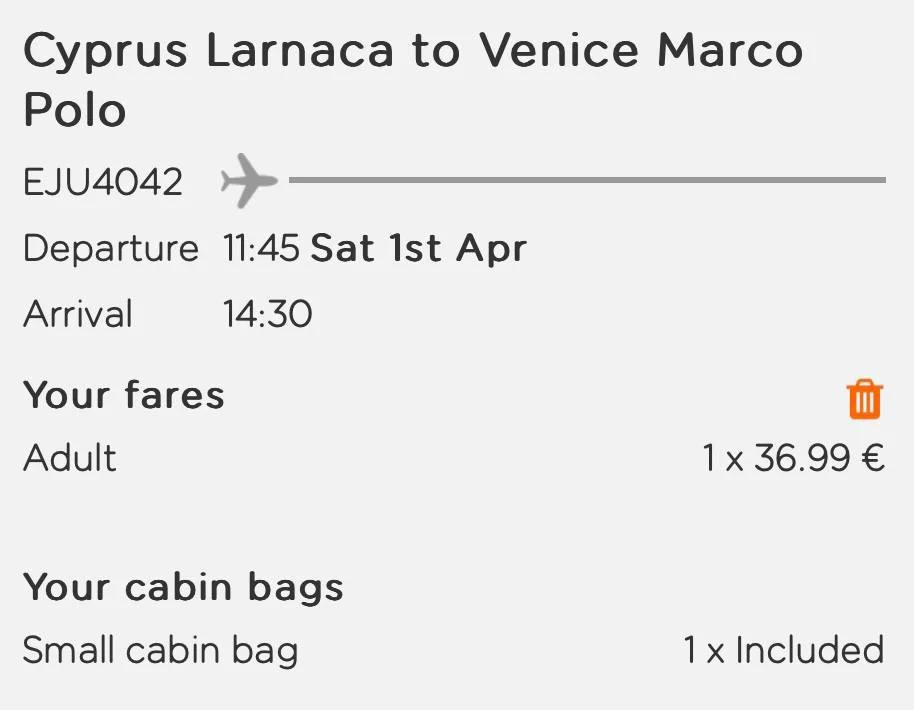Click the '1 x Included' bag status
The width and height of the screenshot is (914, 710).
pyautogui.click(x=784, y=651)
